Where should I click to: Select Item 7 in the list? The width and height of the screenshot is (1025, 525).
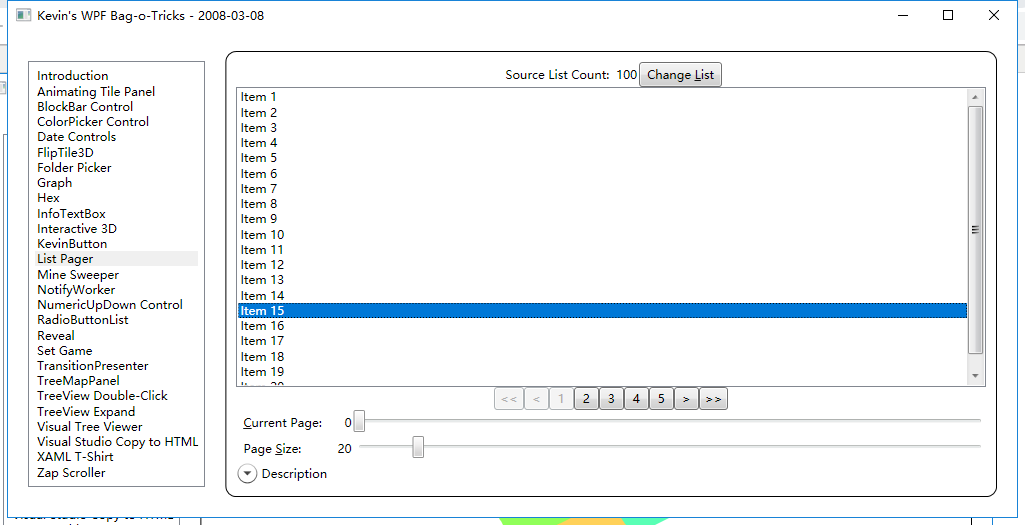coord(259,189)
